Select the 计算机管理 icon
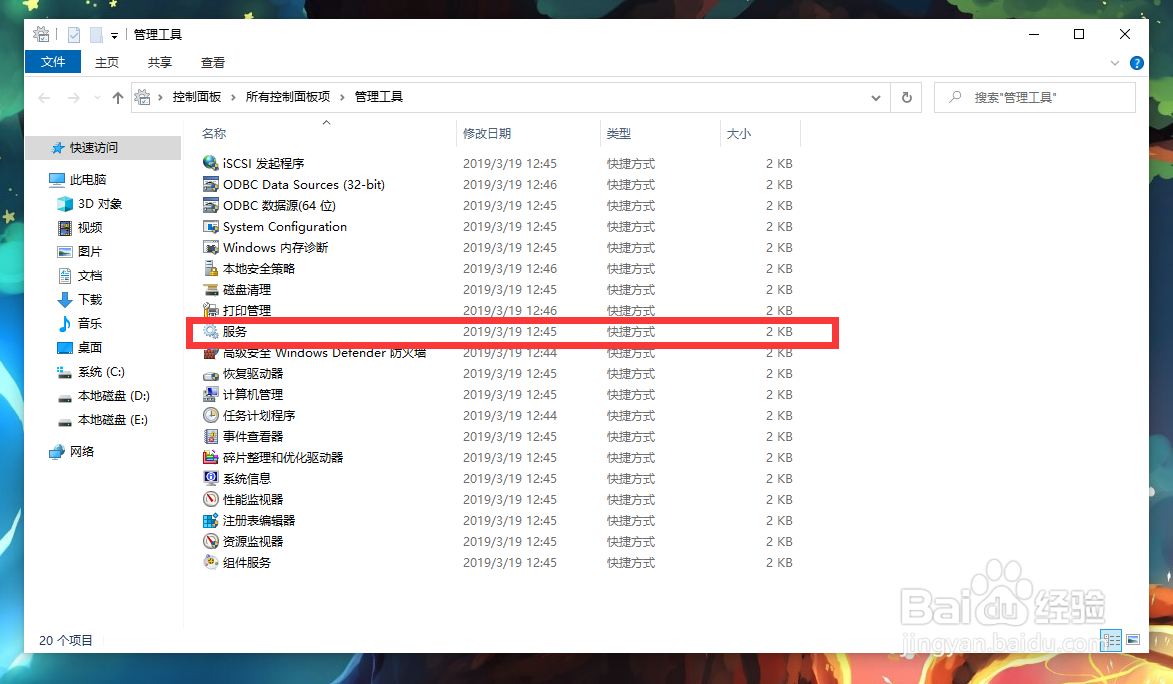Viewport: 1173px width, 684px height. point(211,394)
